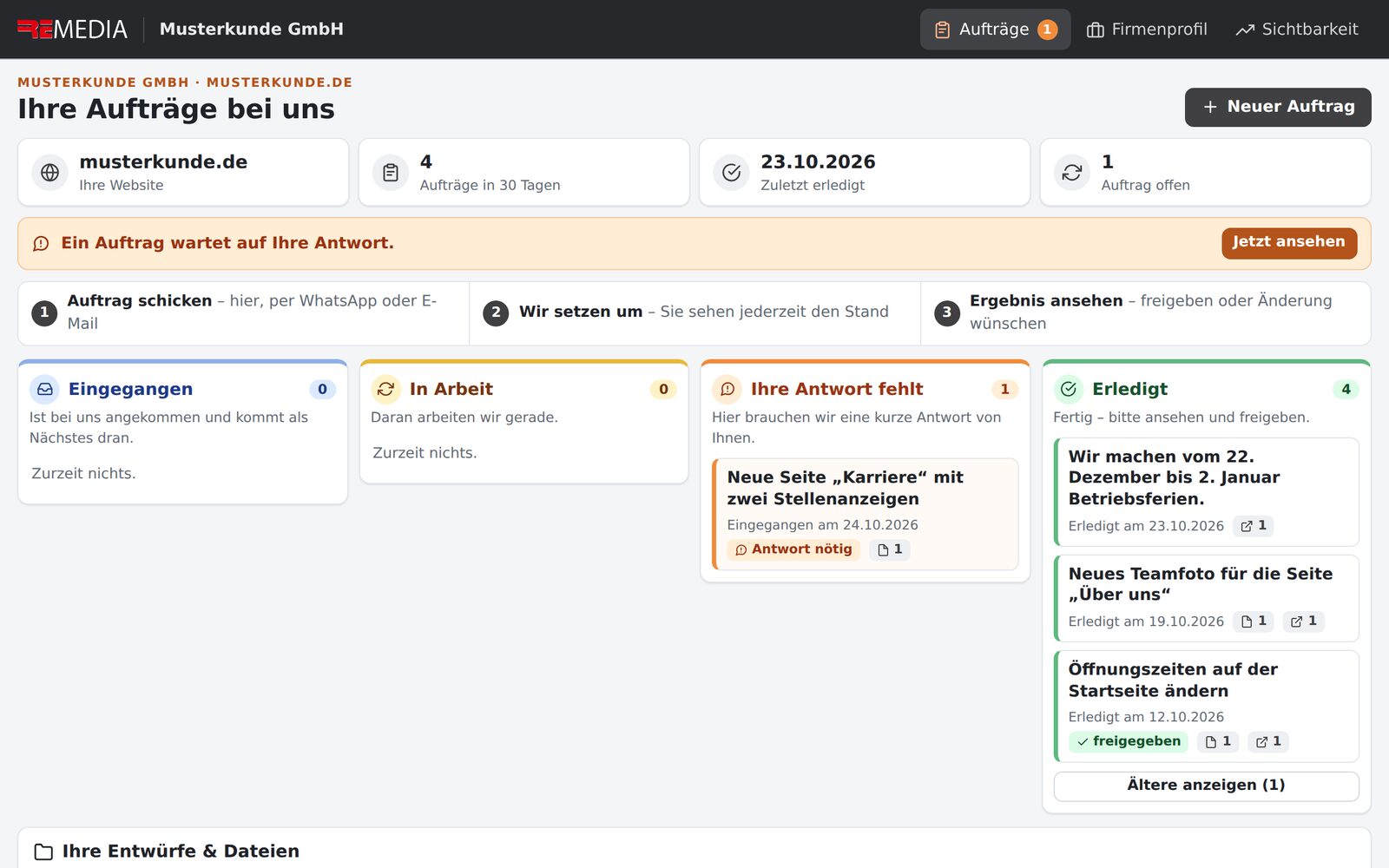Click the message icon in Ihre Antwort fehlt header

[x=727, y=389]
